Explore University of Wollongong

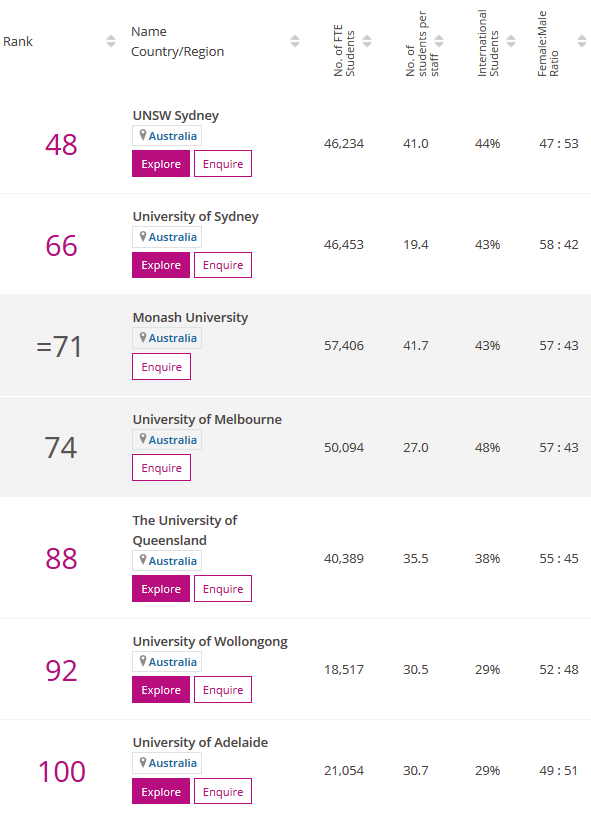point(161,690)
